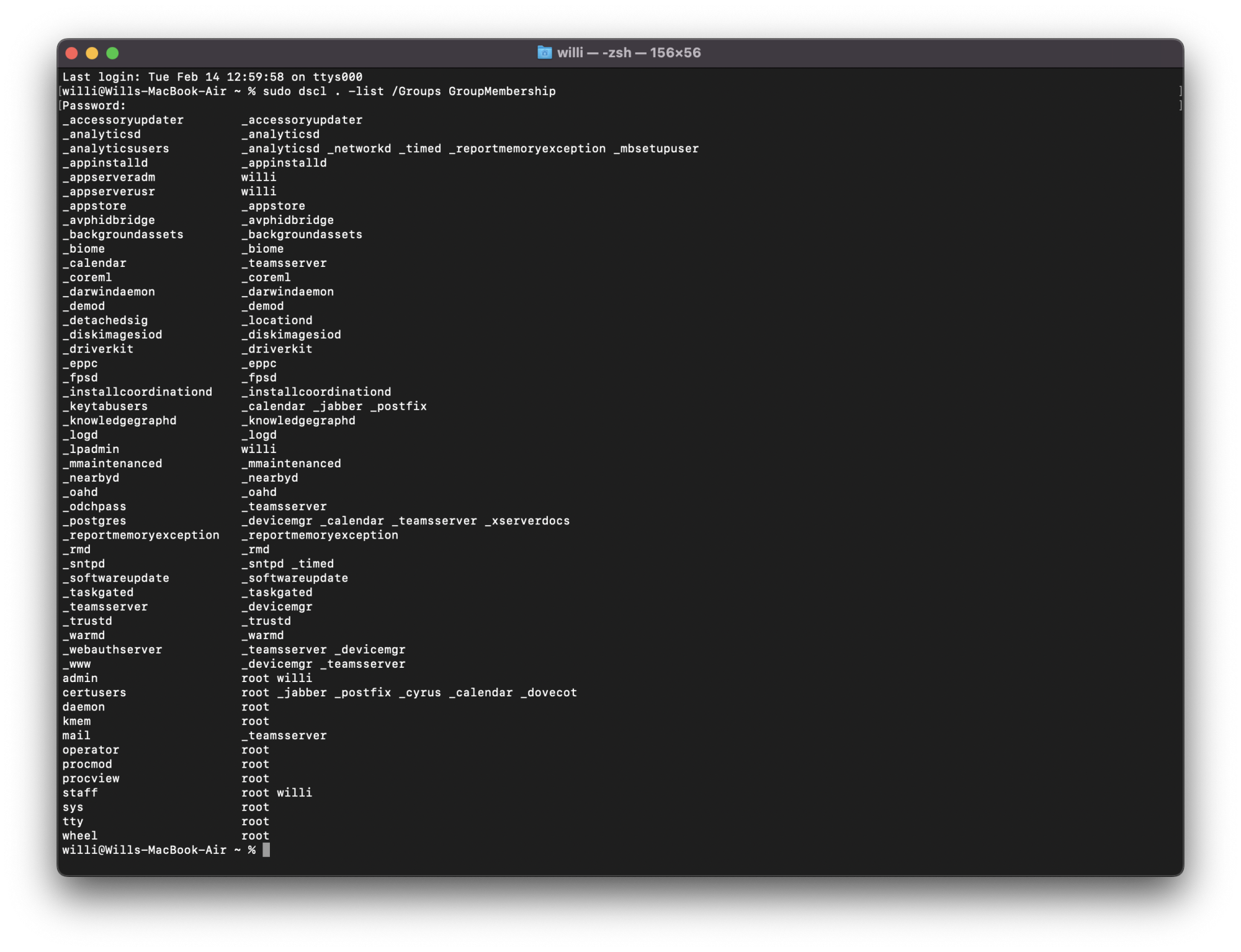This screenshot has height=952, width=1241.
Task: Click the _dovecot entry in certusers row
Action: pos(549,693)
